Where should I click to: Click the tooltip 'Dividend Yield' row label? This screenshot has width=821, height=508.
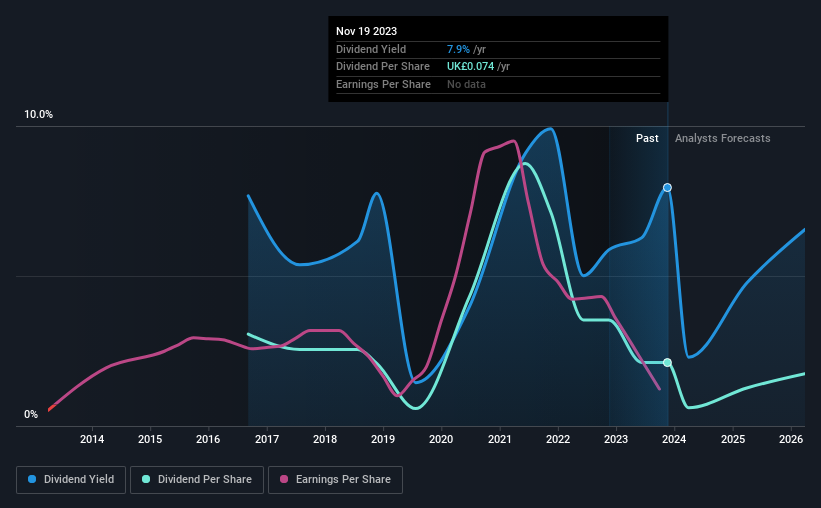pyautogui.click(x=371, y=49)
